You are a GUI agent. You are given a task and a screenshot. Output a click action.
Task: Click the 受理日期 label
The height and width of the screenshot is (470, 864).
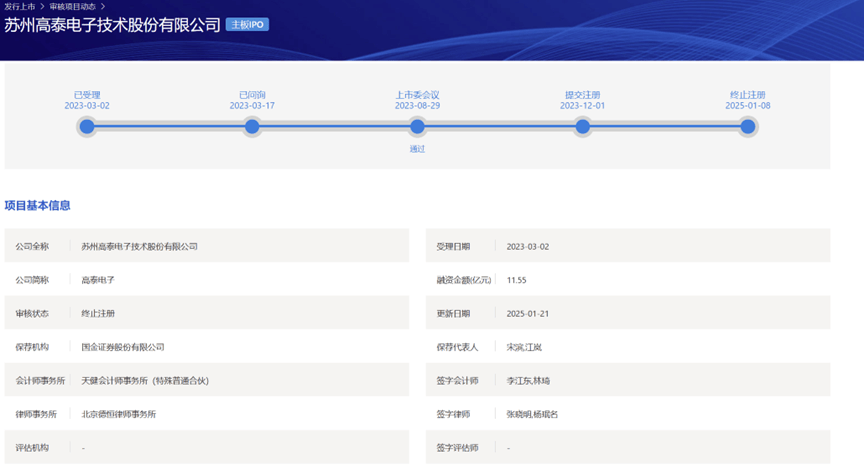(453, 246)
